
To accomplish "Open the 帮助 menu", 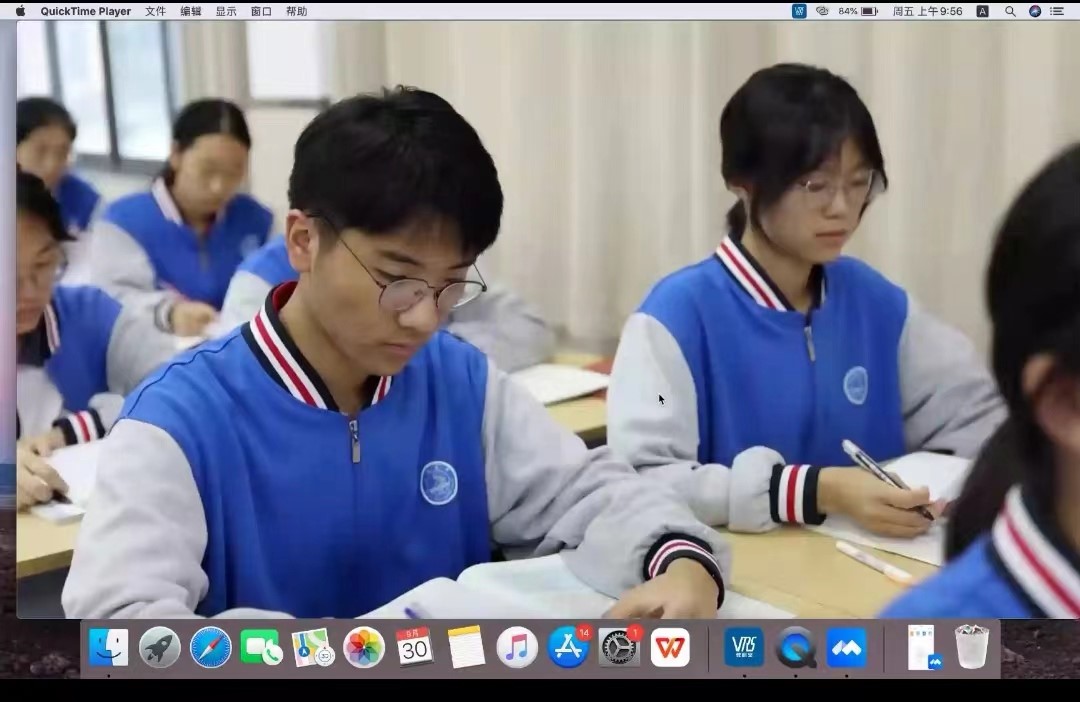I will pyautogui.click(x=296, y=11).
